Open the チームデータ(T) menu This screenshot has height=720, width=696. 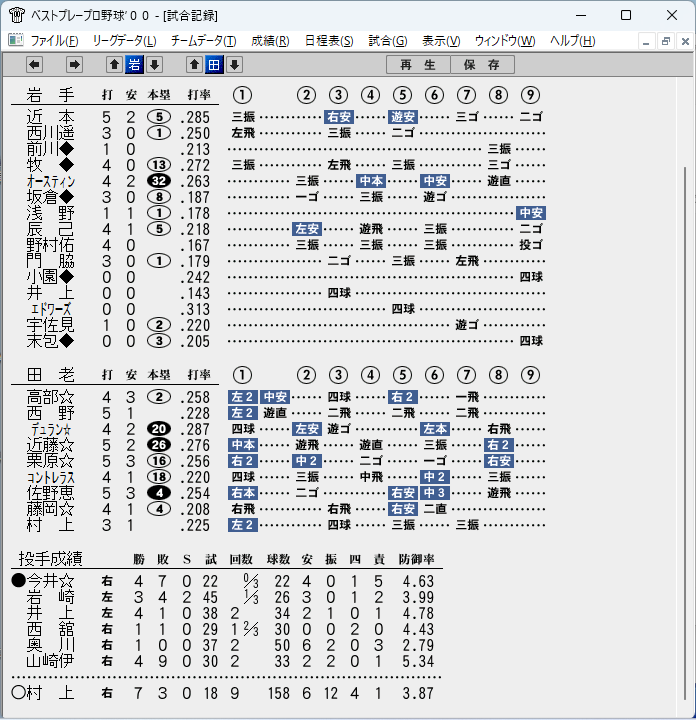coord(203,41)
